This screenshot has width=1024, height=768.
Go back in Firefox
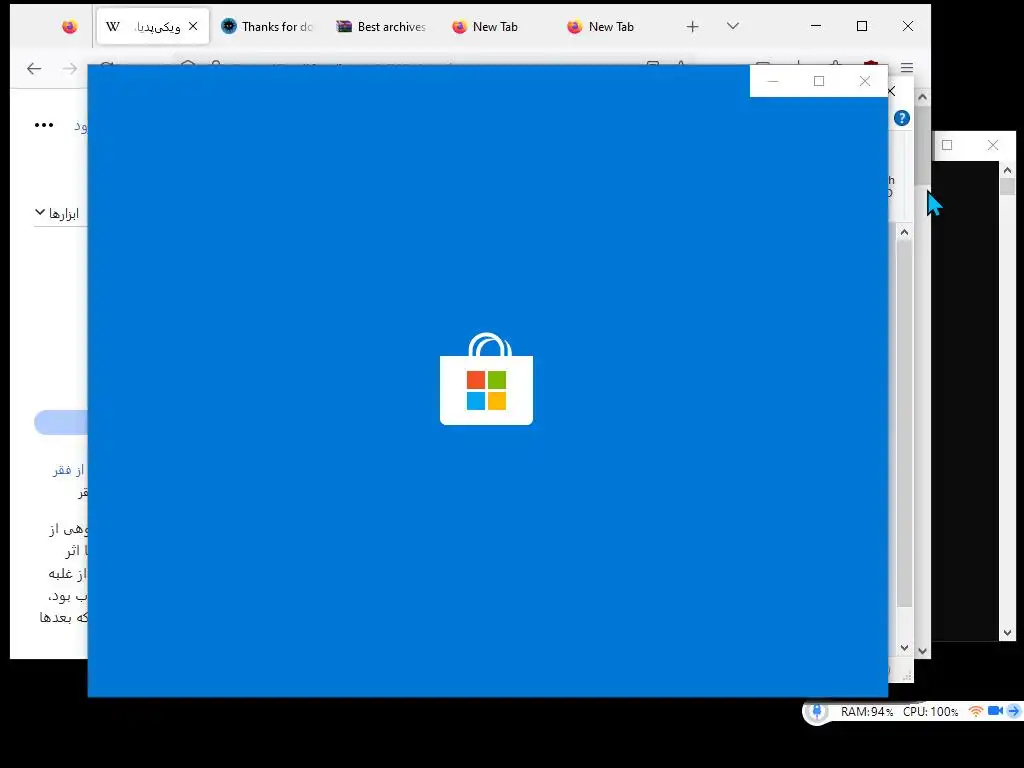34,68
